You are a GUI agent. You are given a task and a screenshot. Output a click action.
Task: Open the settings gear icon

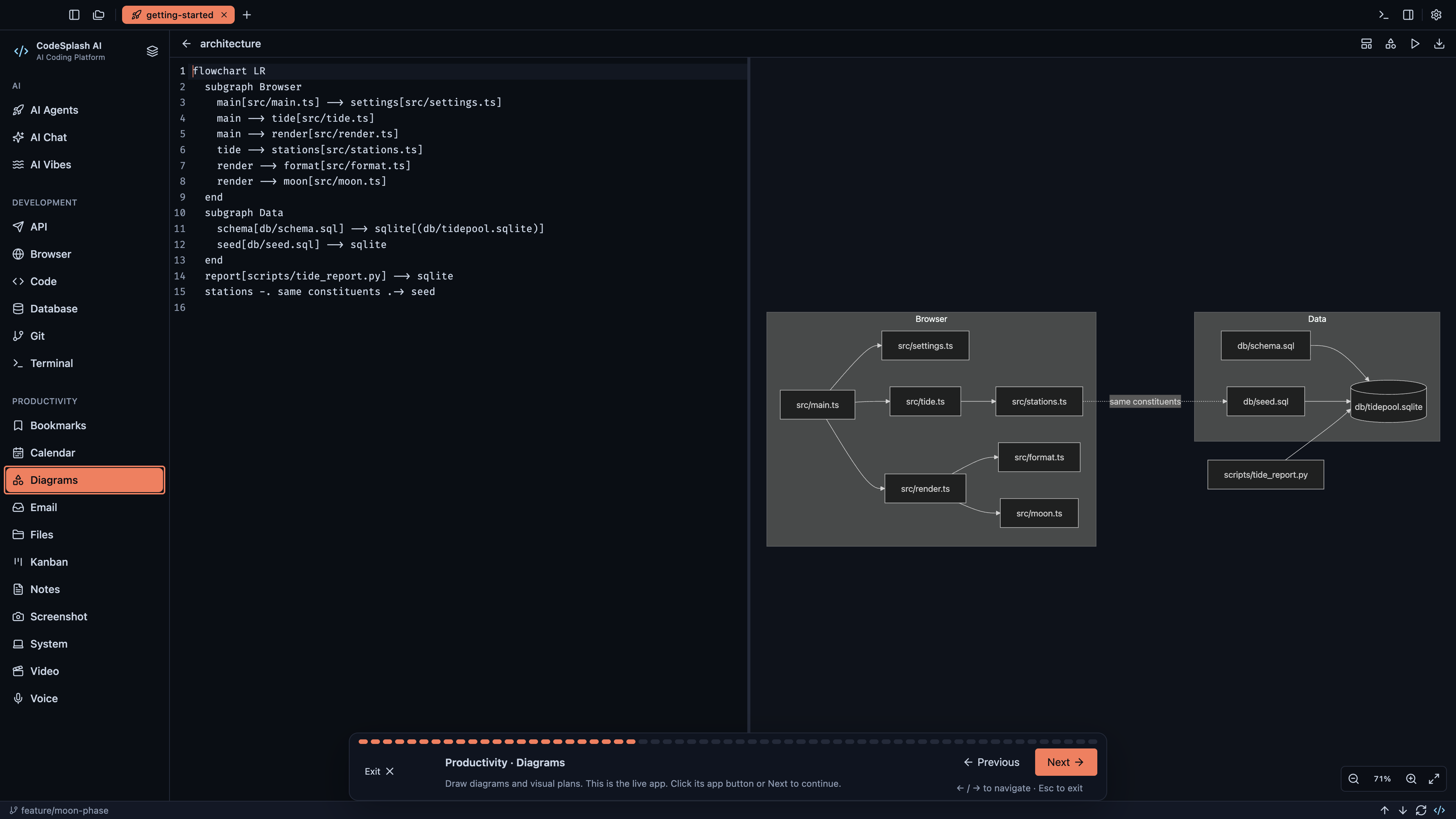1436,15
